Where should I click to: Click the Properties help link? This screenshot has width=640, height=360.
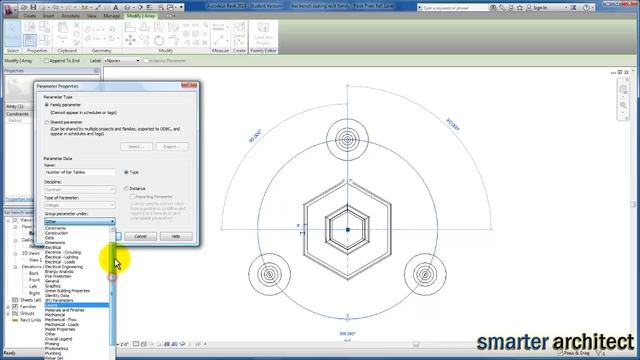pyautogui.click(x=19, y=199)
